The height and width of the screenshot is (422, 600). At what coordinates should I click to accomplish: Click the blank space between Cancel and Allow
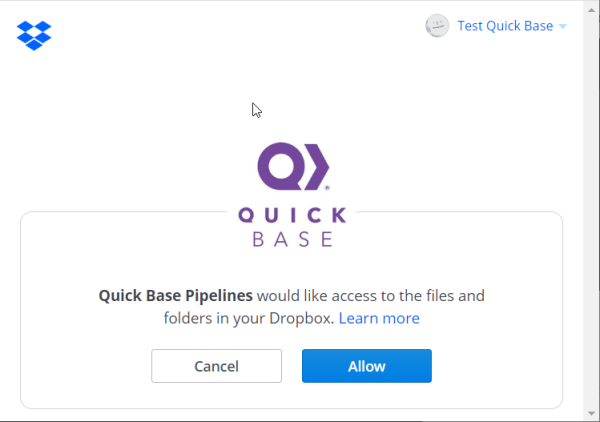click(291, 366)
